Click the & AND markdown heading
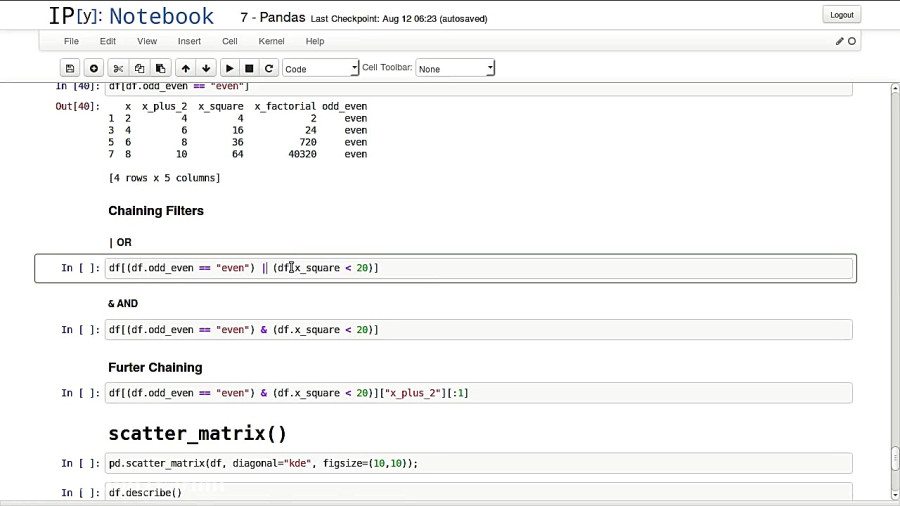The image size is (900, 506). (x=123, y=303)
